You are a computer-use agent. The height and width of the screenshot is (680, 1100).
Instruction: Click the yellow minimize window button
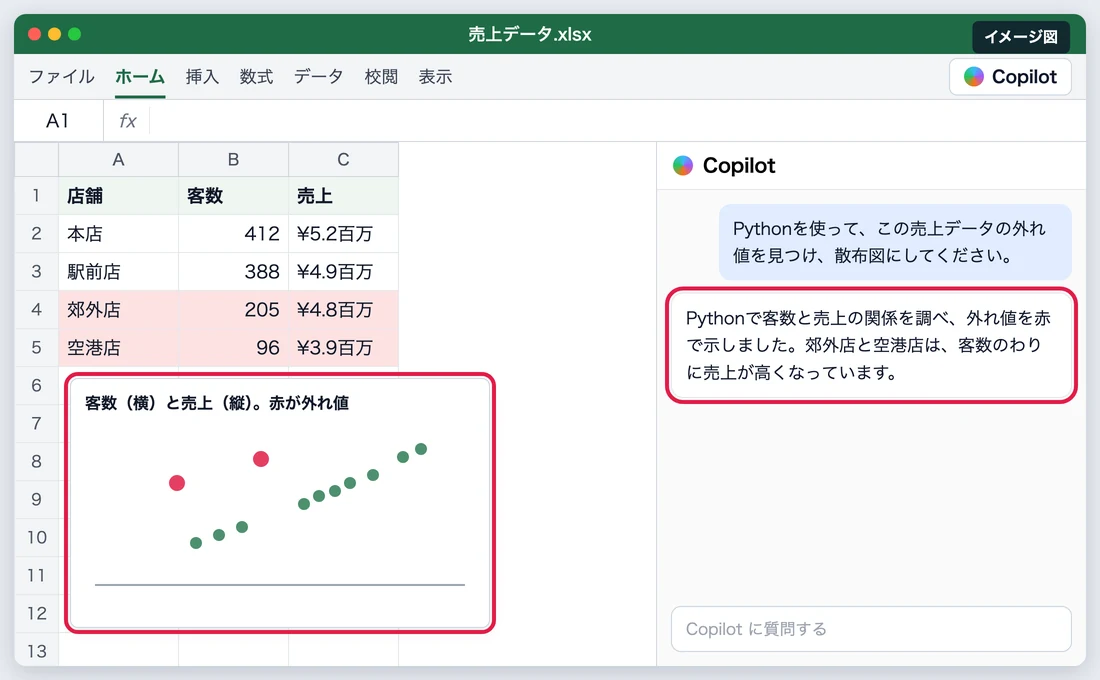click(55, 34)
